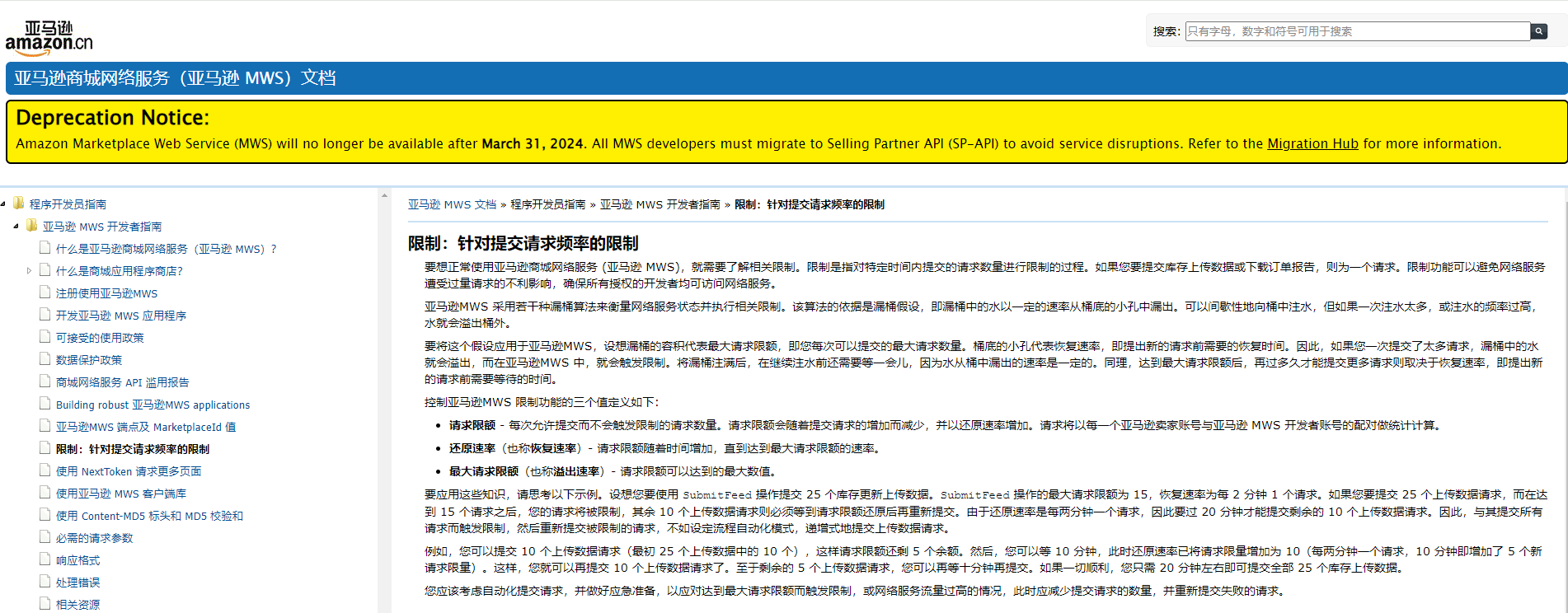The width and height of the screenshot is (1568, 613).
Task: Open 商城网络服务 API 滥用报告 page
Action: point(122,382)
